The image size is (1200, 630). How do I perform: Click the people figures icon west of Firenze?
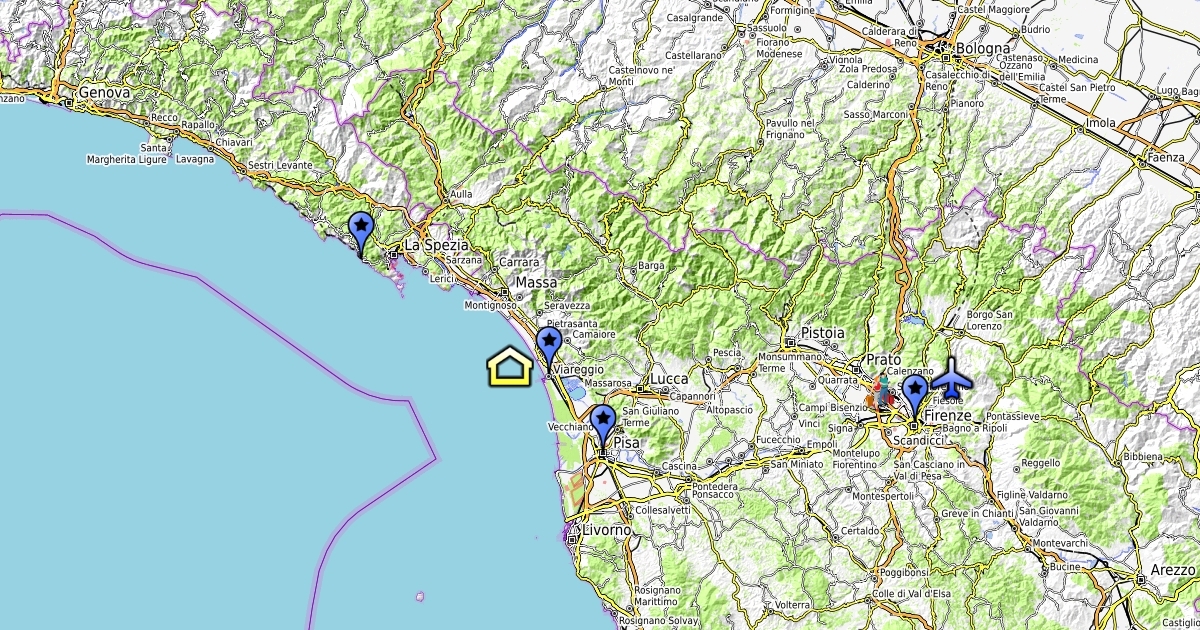880,393
